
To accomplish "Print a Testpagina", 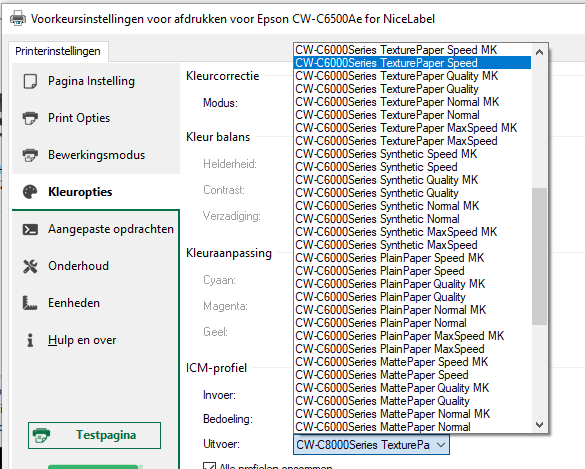I will coord(94,435).
